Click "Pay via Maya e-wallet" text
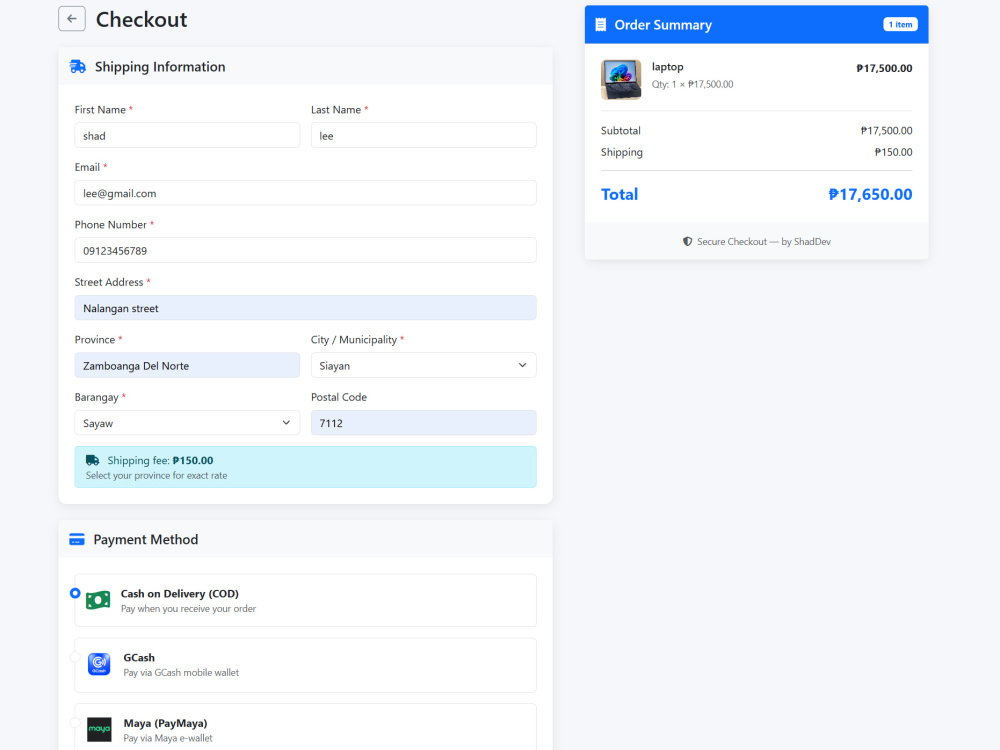Viewport: 1000px width, 750px height. coord(168,739)
